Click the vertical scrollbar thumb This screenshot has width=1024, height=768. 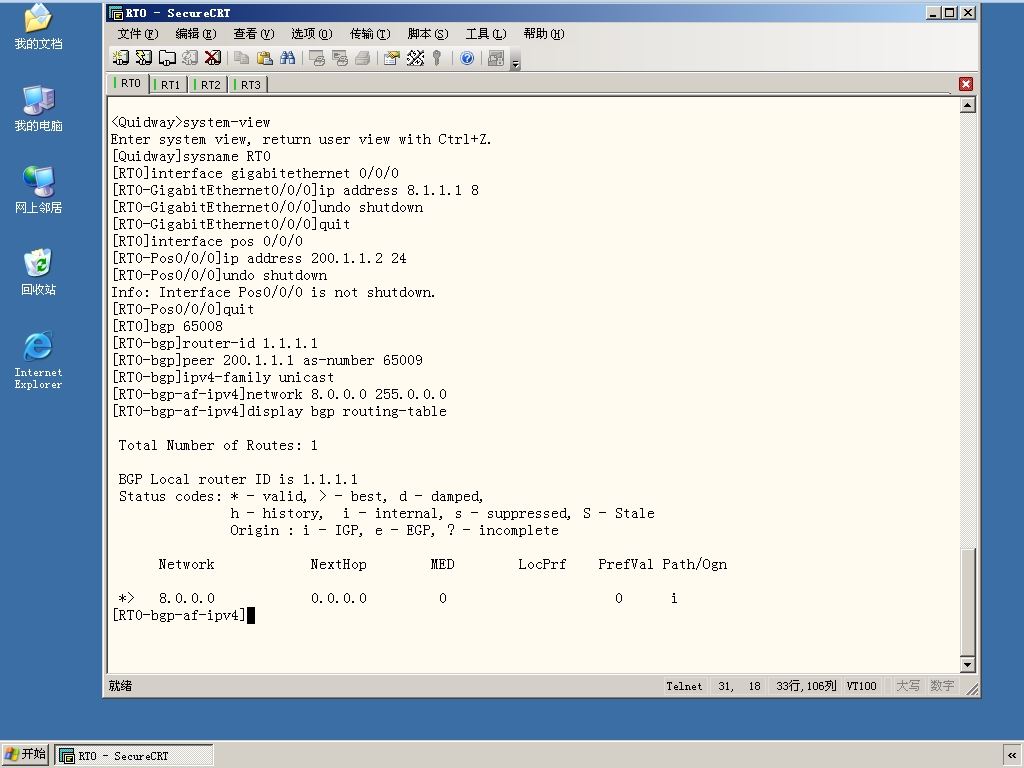click(968, 601)
